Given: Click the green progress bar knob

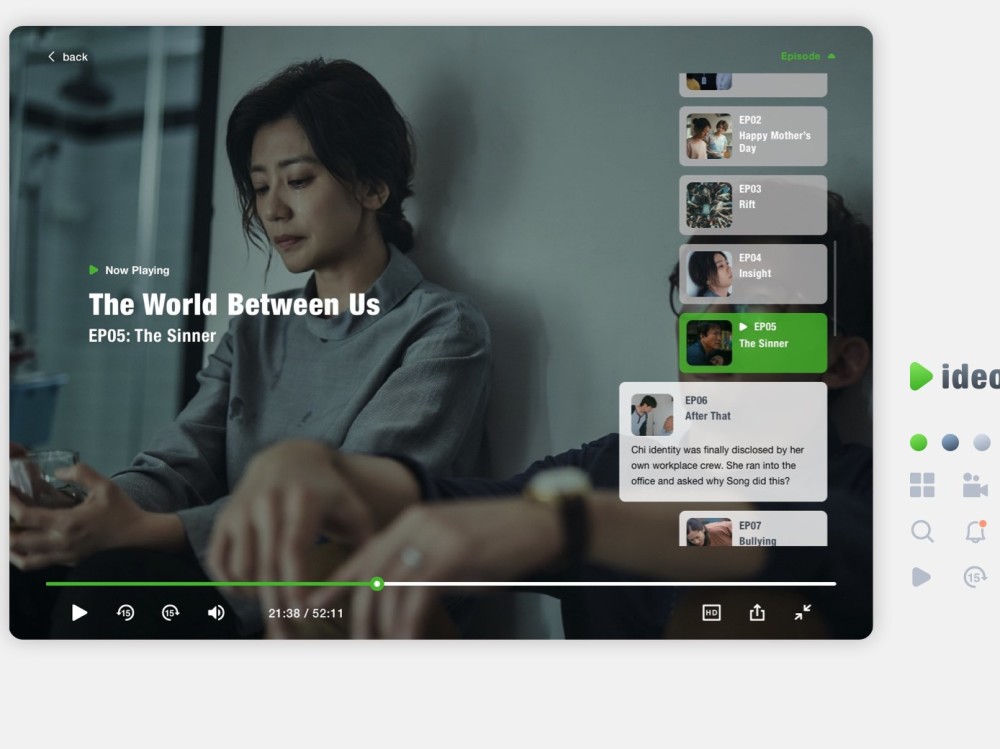Looking at the screenshot, I should (377, 584).
